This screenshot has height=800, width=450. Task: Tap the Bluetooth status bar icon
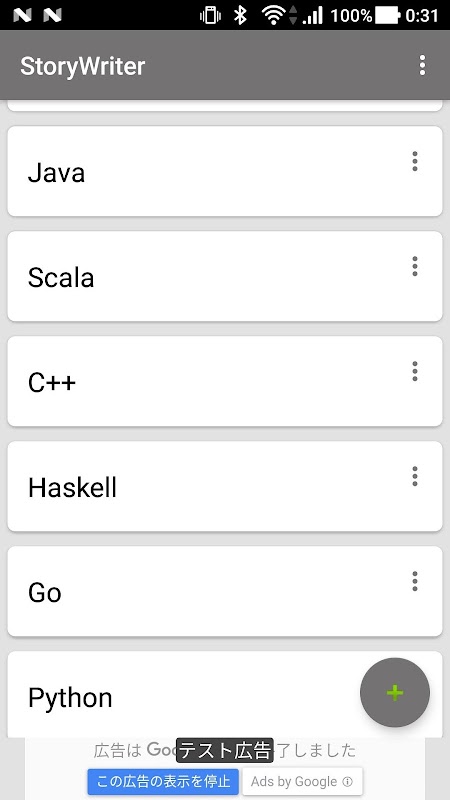[240, 15]
